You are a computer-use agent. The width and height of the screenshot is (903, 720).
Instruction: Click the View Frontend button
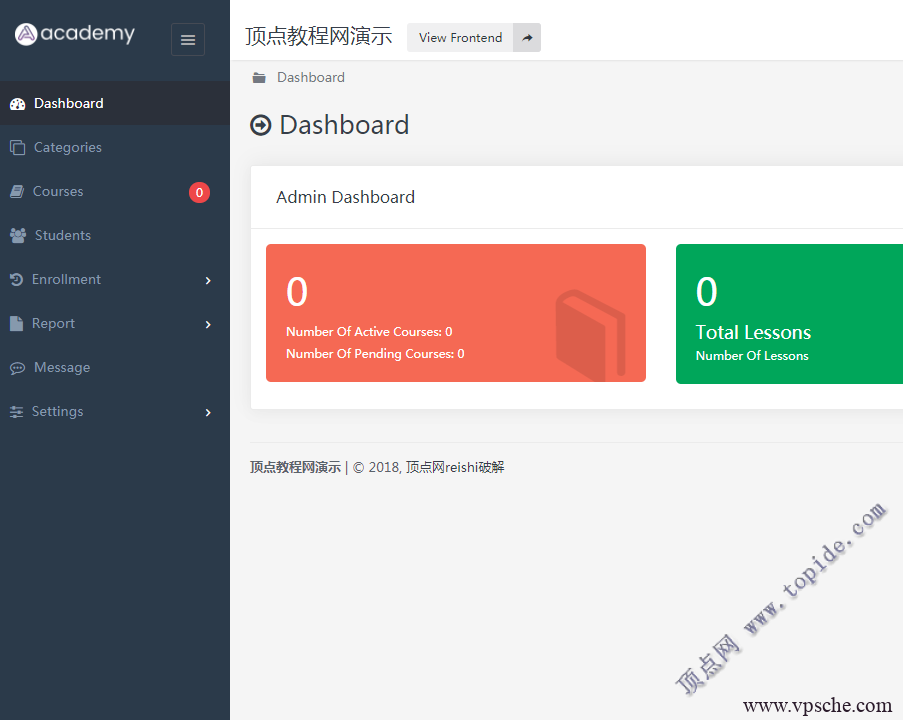pos(460,38)
